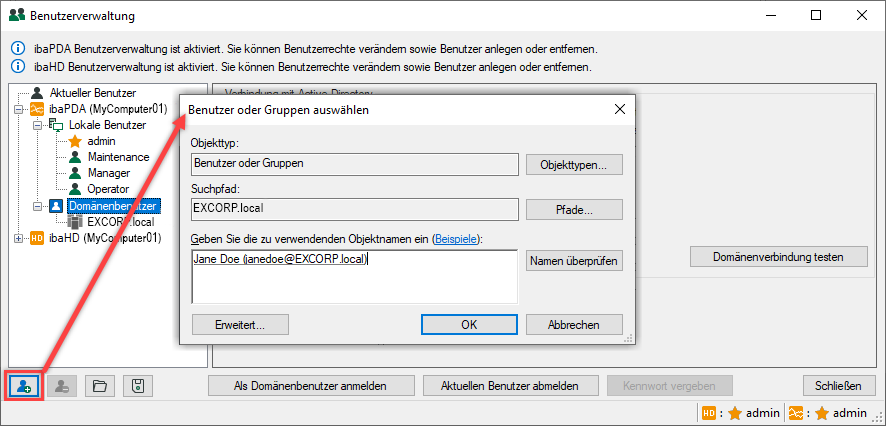Expand the ibaHD (MyComputer01) tree node
The width and height of the screenshot is (886, 426).
(19, 238)
